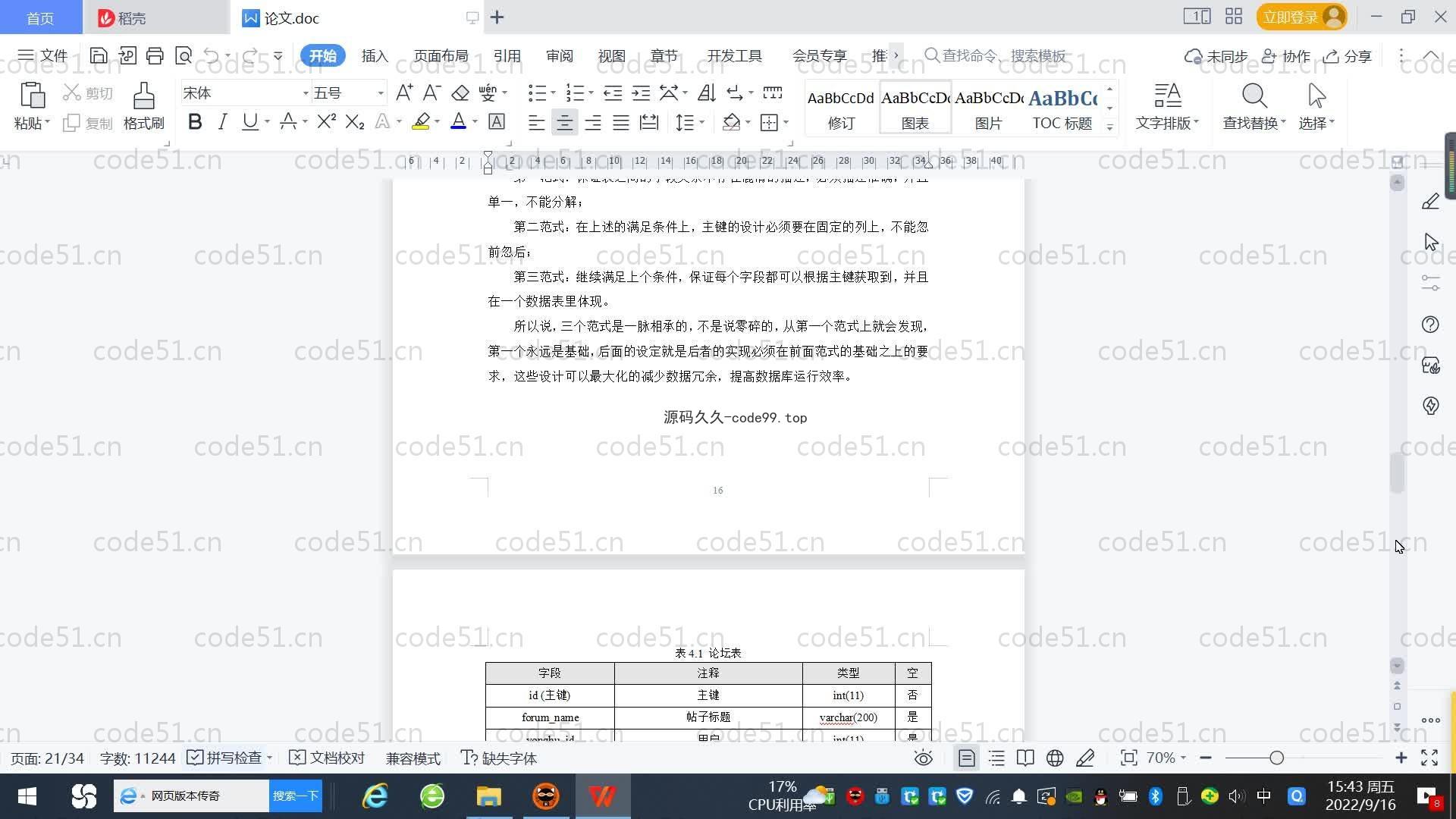Open the font size dropdown
This screenshot has width=1456, height=819.
[x=381, y=93]
